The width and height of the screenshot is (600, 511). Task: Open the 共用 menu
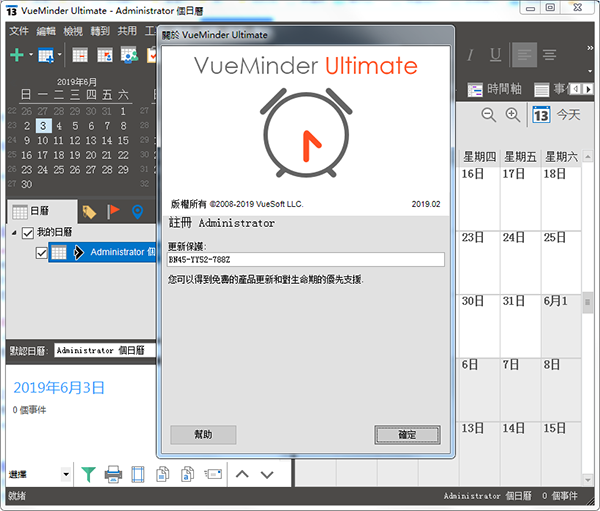pyautogui.click(x=127, y=31)
